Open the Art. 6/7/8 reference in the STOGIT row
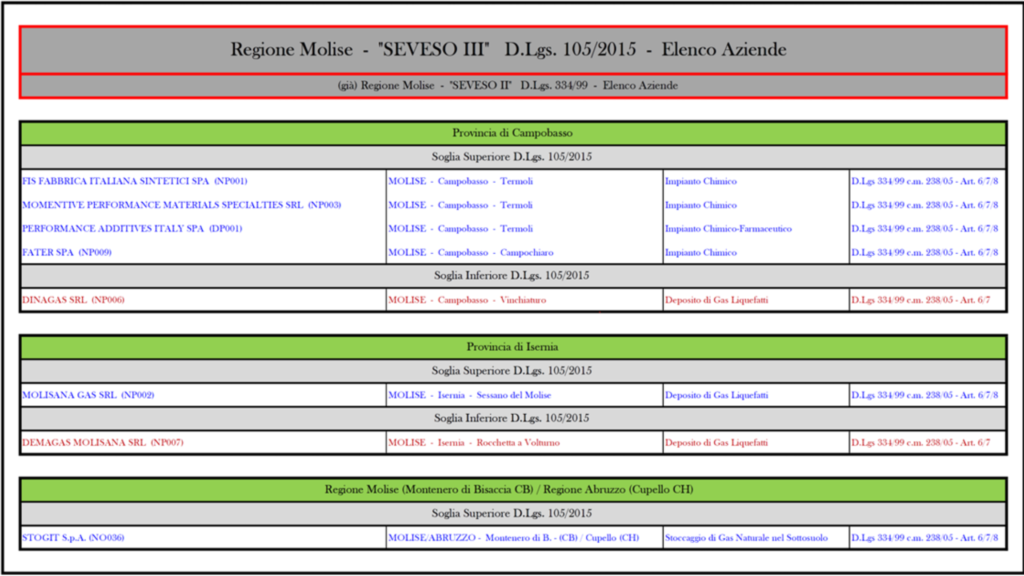The image size is (1024, 576). coord(925,538)
